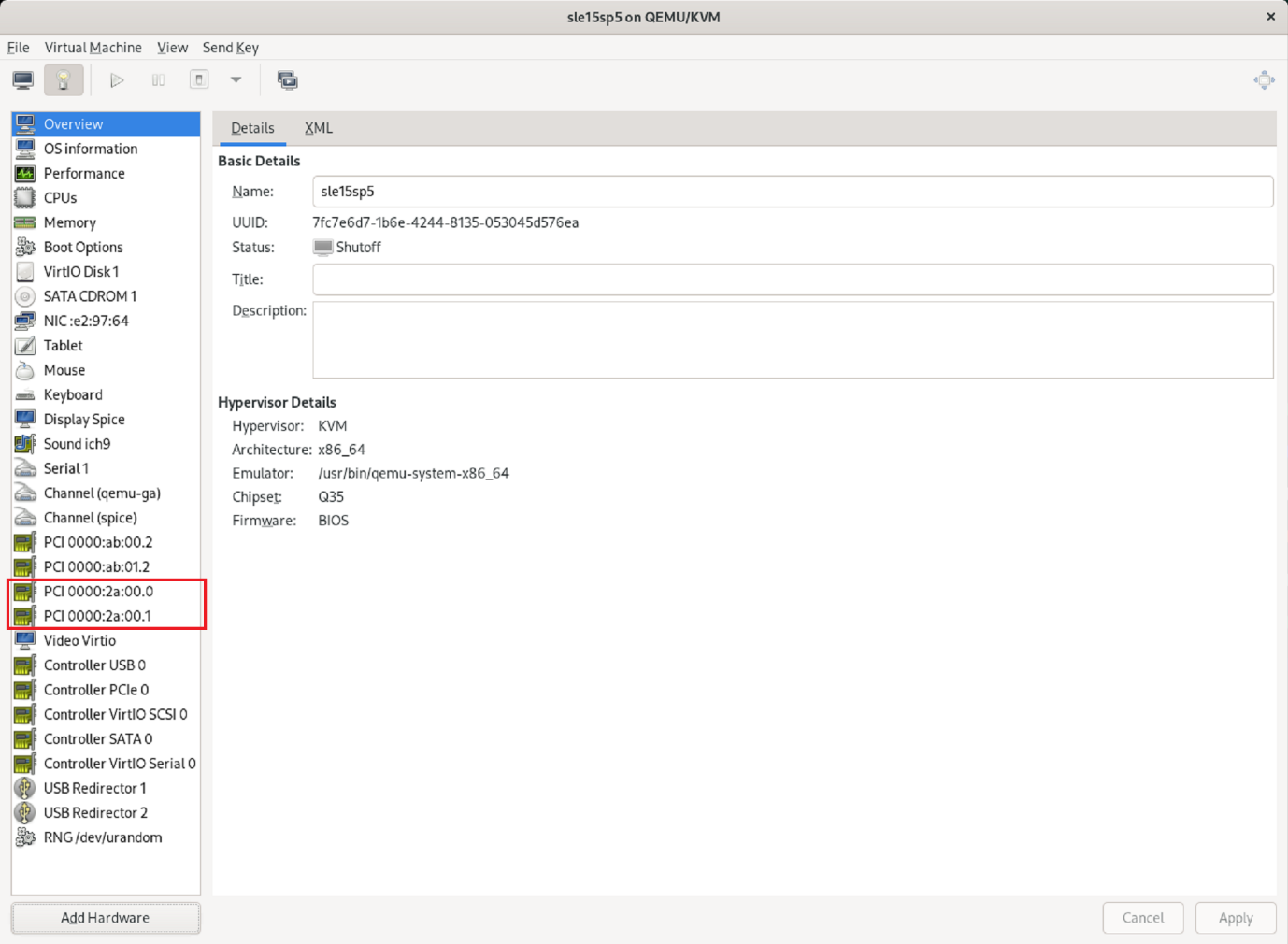This screenshot has width=1288, height=944.
Task: Pause the virtual machine via toolbar icon
Action: coord(158,79)
